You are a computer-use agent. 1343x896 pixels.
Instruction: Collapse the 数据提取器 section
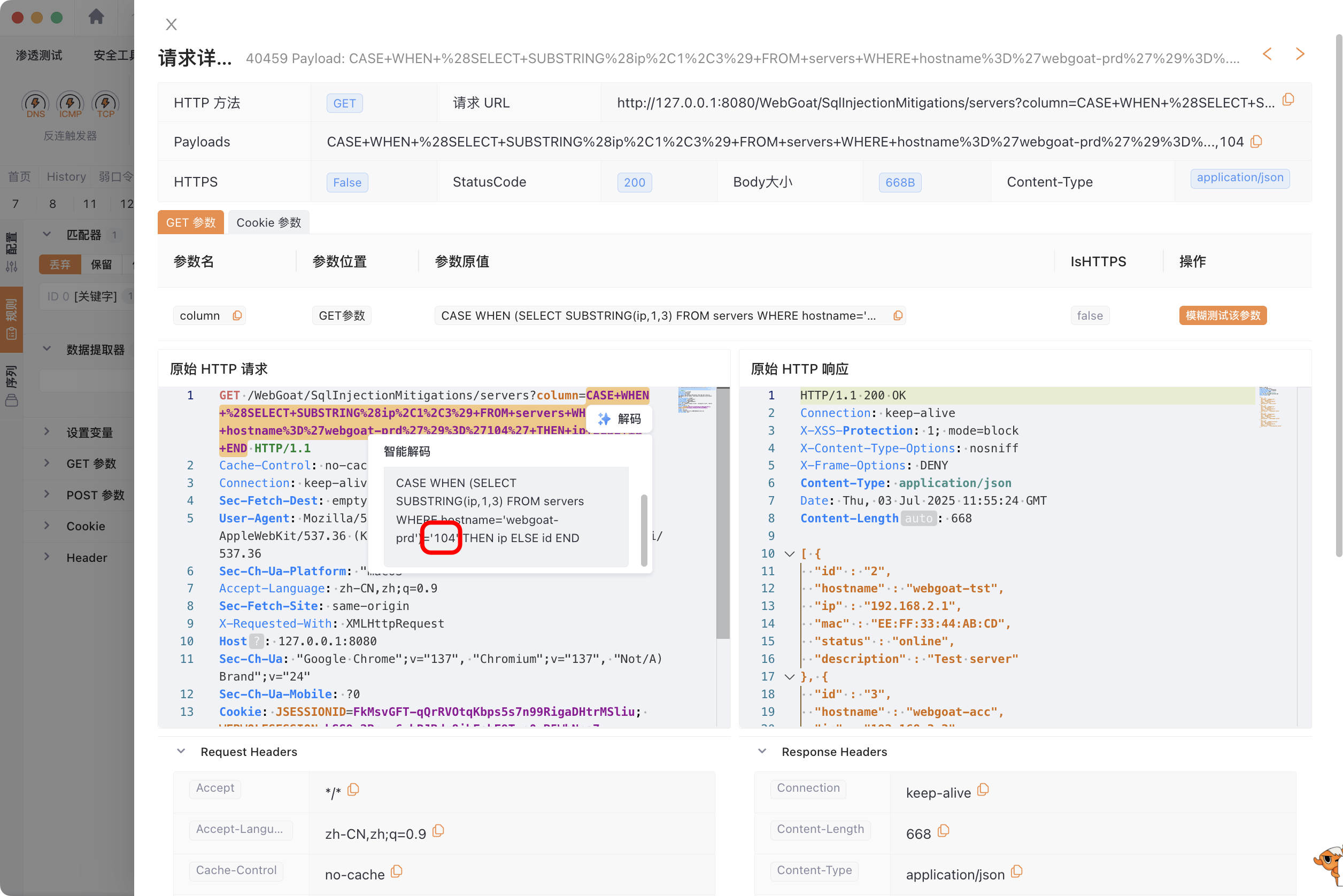(47, 349)
